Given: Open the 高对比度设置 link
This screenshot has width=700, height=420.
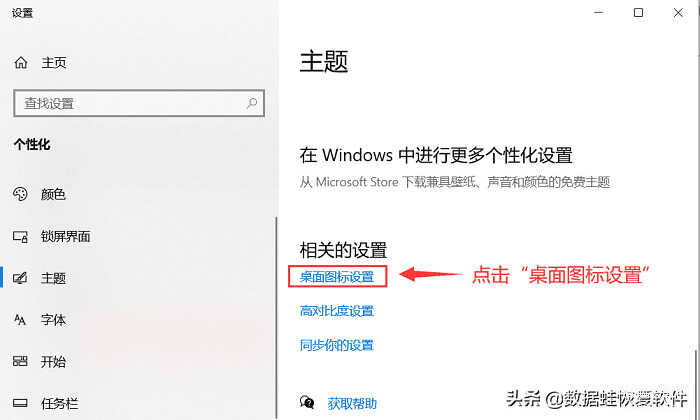Looking at the screenshot, I should (x=337, y=311).
